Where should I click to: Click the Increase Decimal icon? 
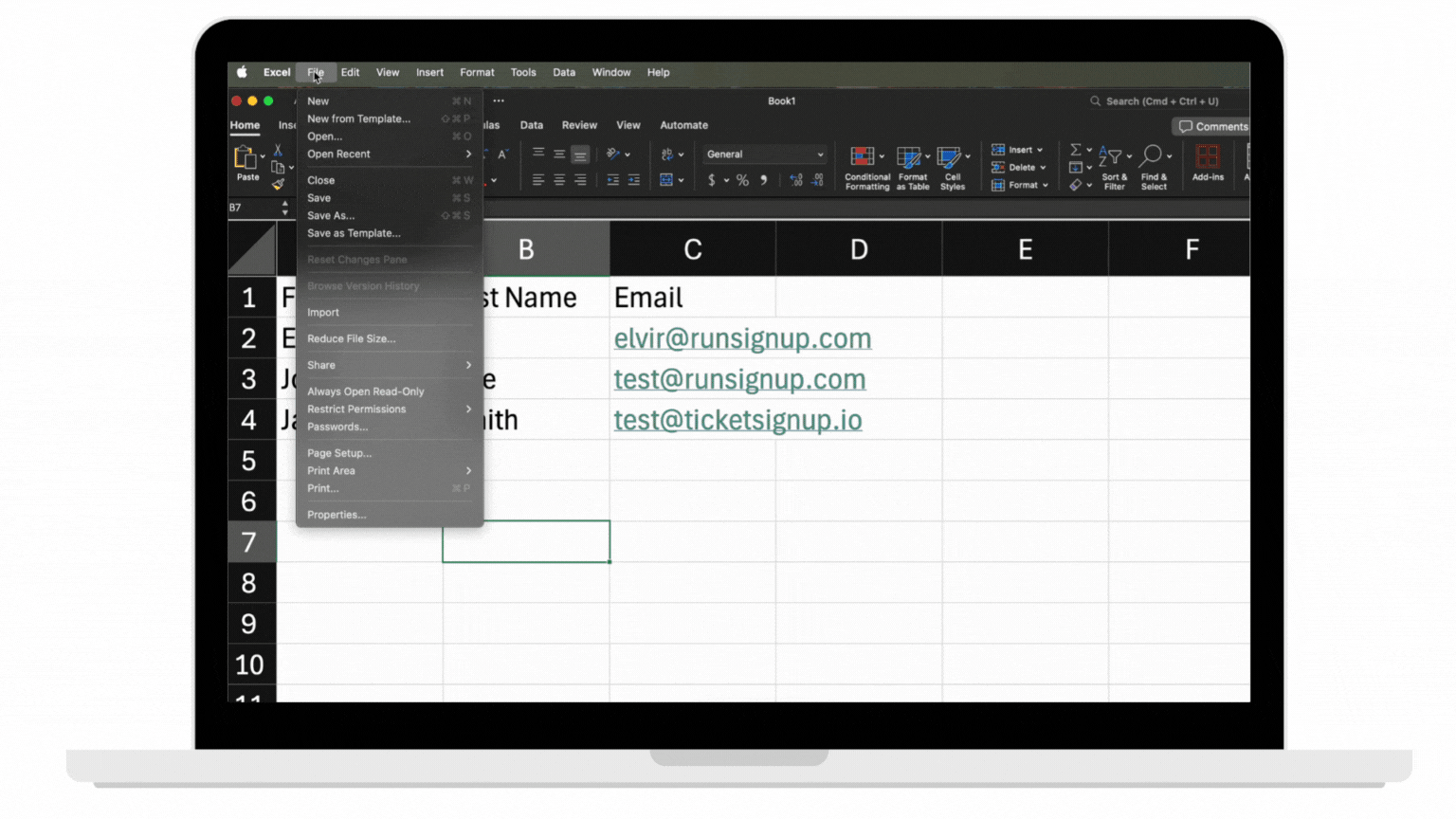(795, 180)
